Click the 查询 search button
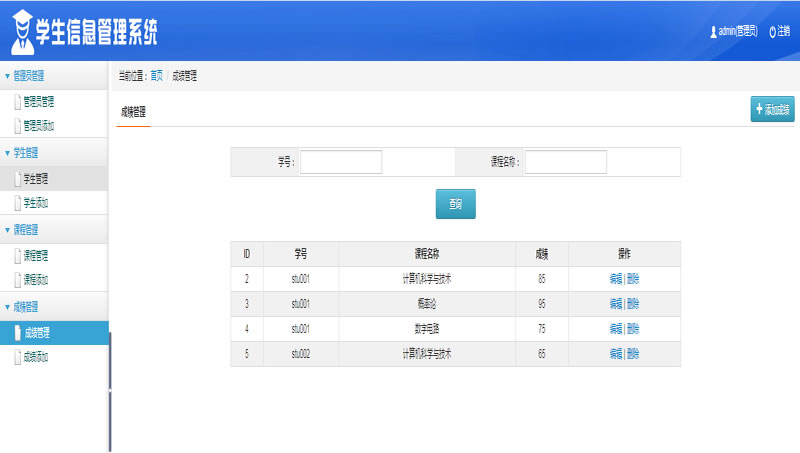This screenshot has height=453, width=800. tap(456, 204)
